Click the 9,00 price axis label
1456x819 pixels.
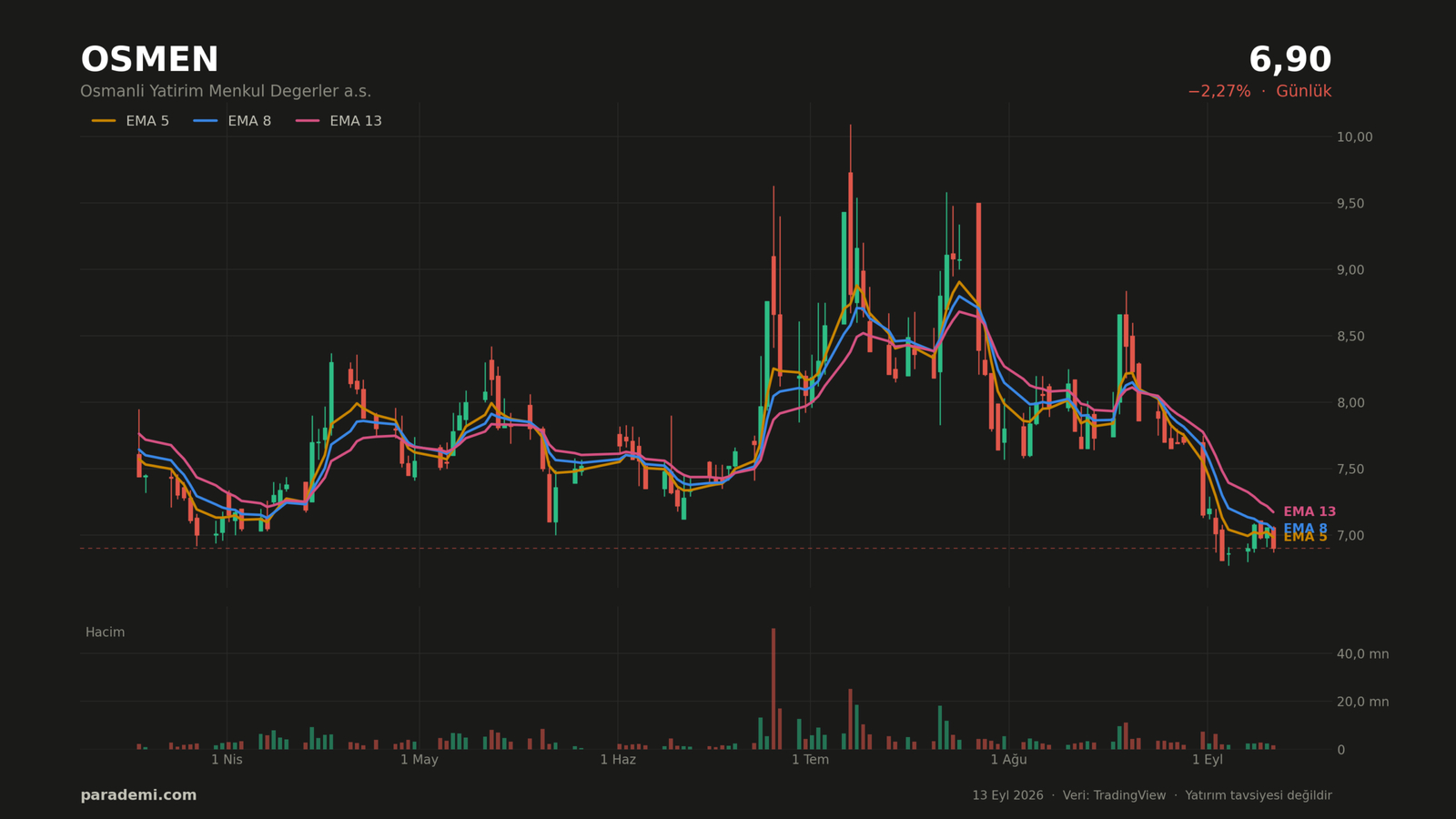(1350, 270)
